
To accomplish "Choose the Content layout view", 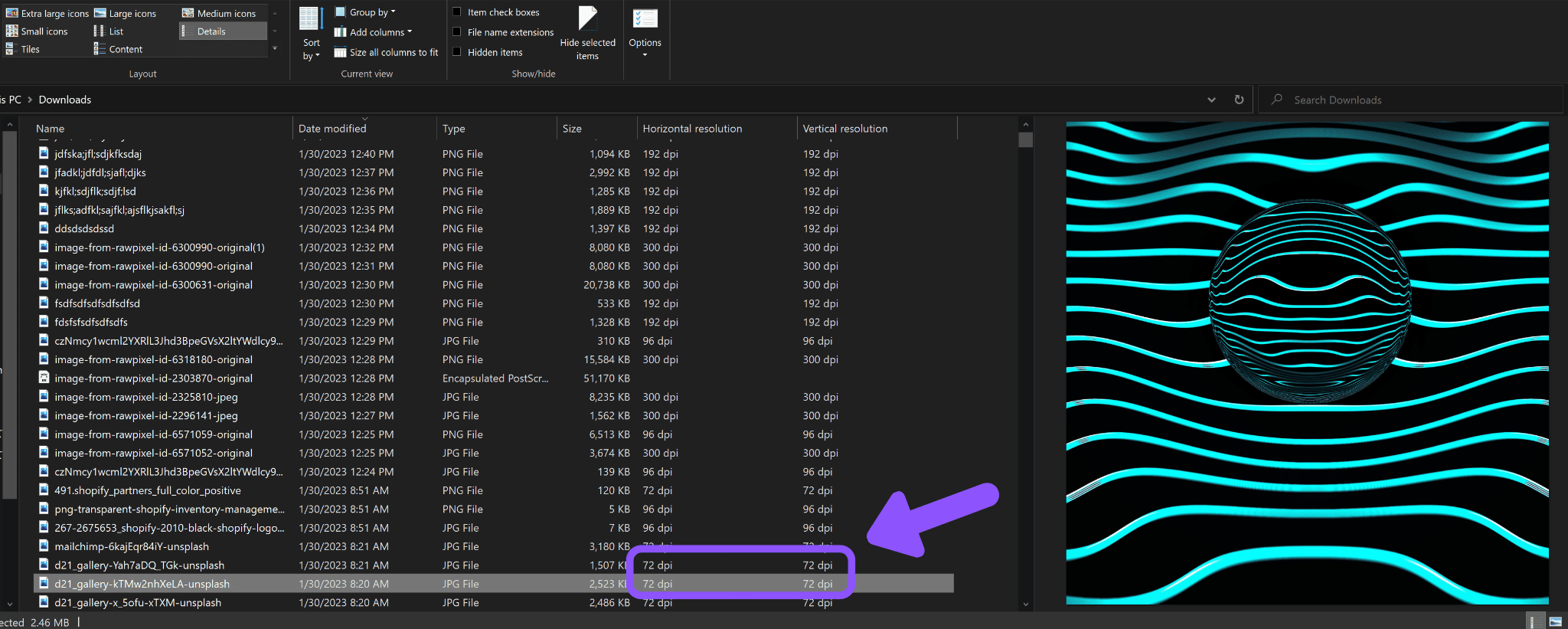I will point(118,49).
